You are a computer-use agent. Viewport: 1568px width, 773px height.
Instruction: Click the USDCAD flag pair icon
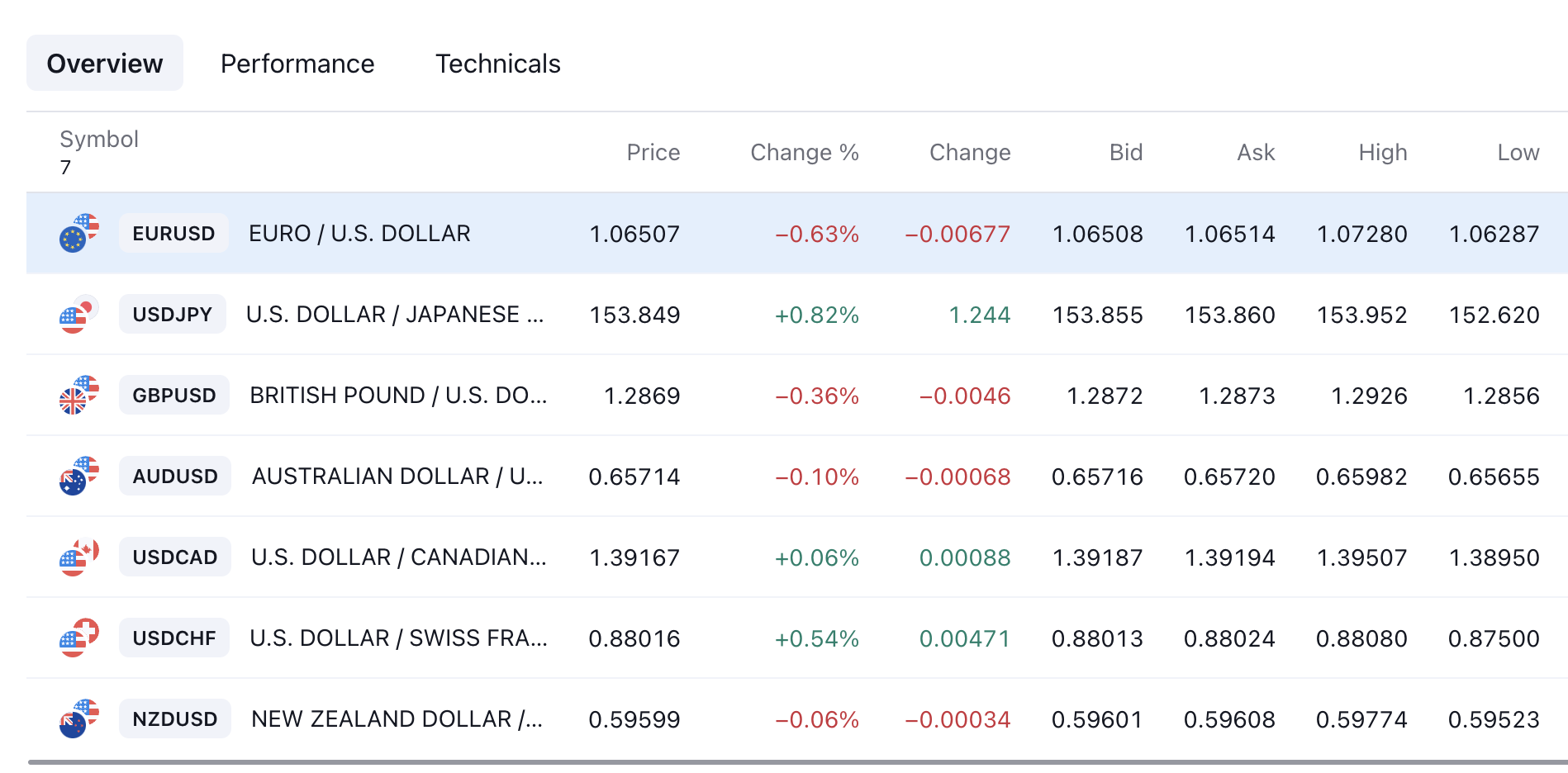point(79,557)
